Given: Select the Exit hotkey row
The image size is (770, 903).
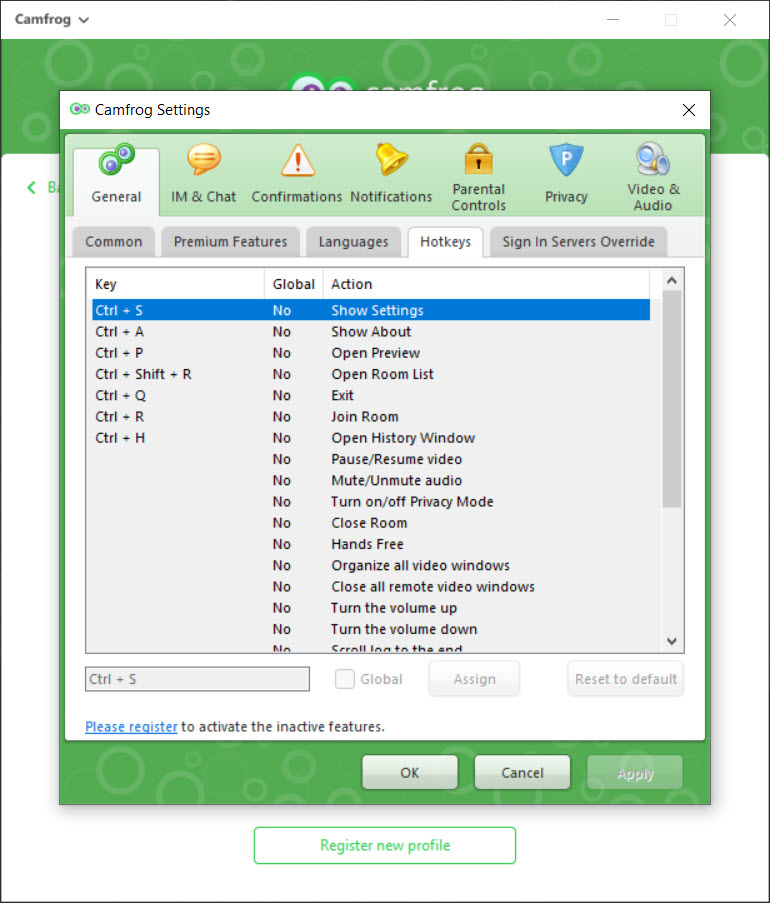Looking at the screenshot, I should pyautogui.click(x=371, y=396).
